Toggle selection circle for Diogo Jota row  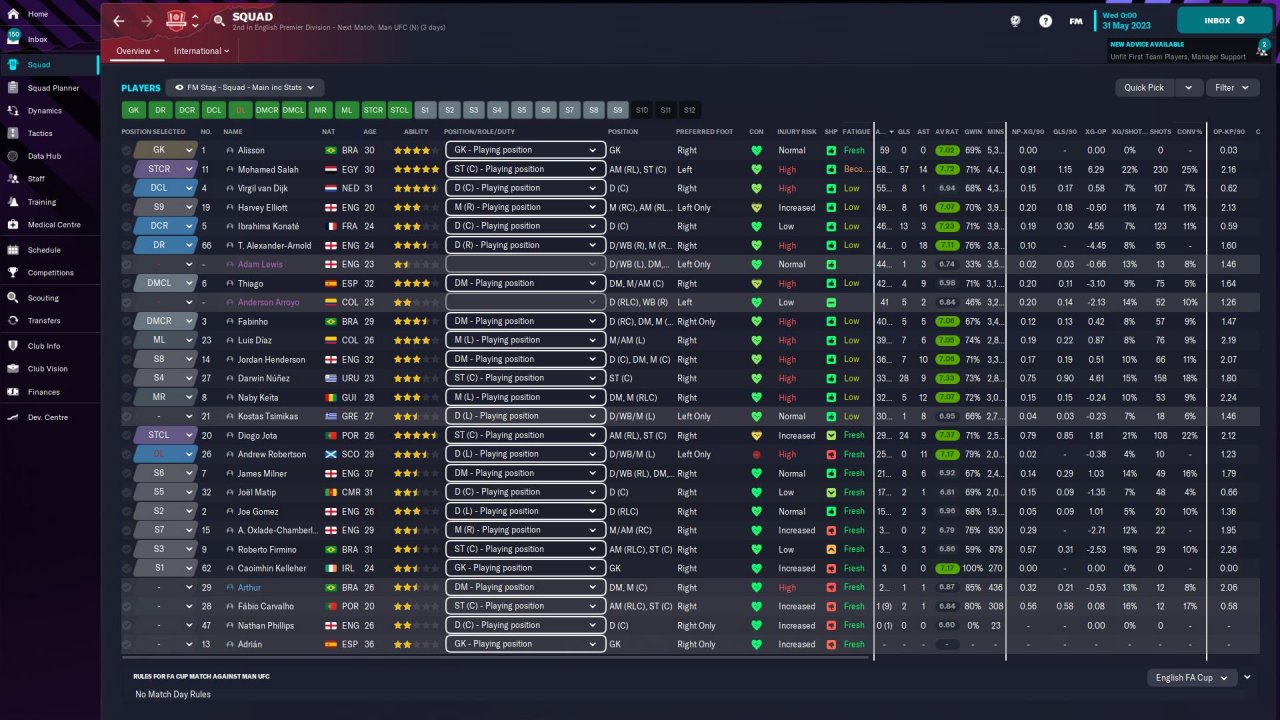click(x=126, y=435)
